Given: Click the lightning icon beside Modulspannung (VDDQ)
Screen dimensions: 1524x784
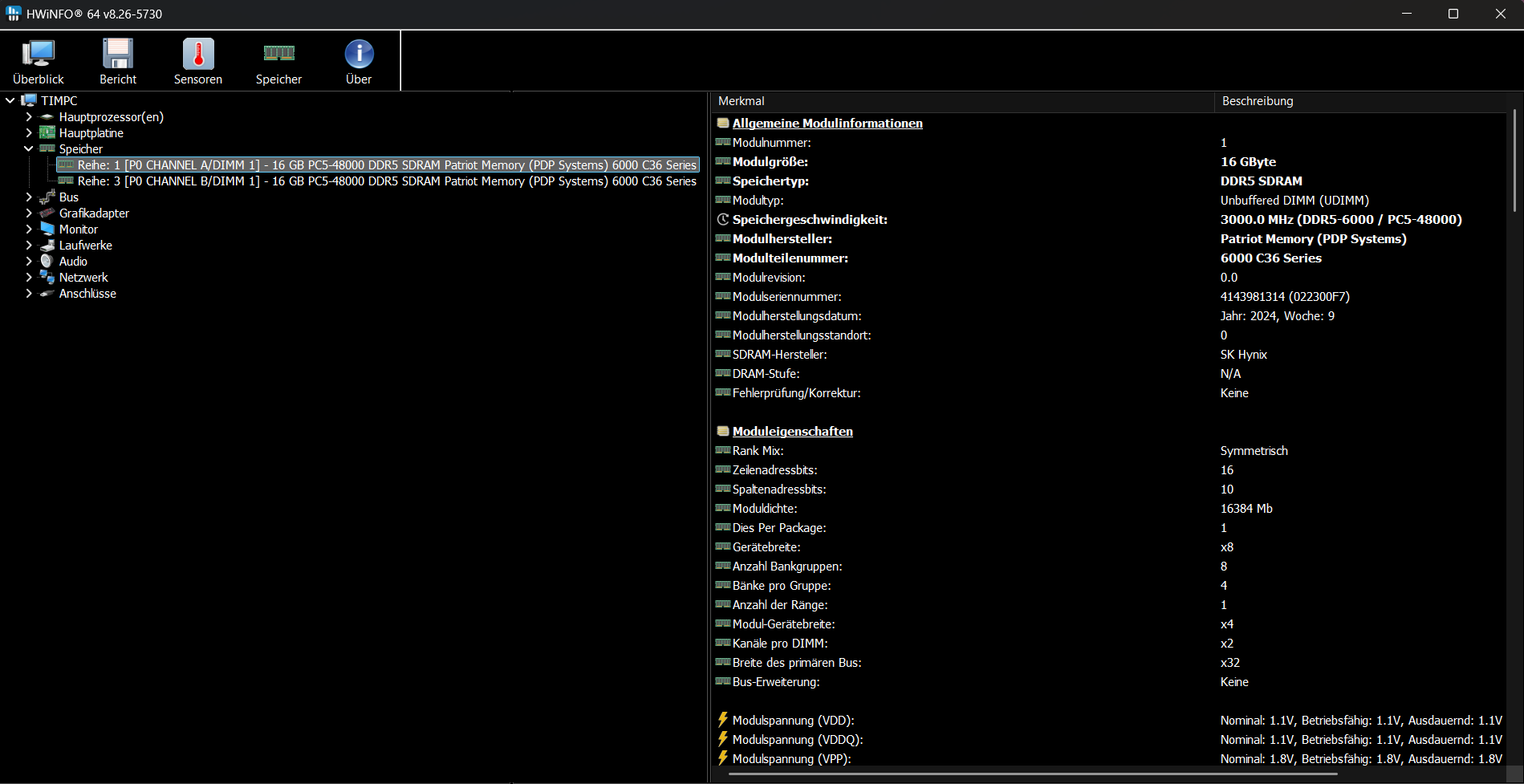Looking at the screenshot, I should click(x=723, y=739).
